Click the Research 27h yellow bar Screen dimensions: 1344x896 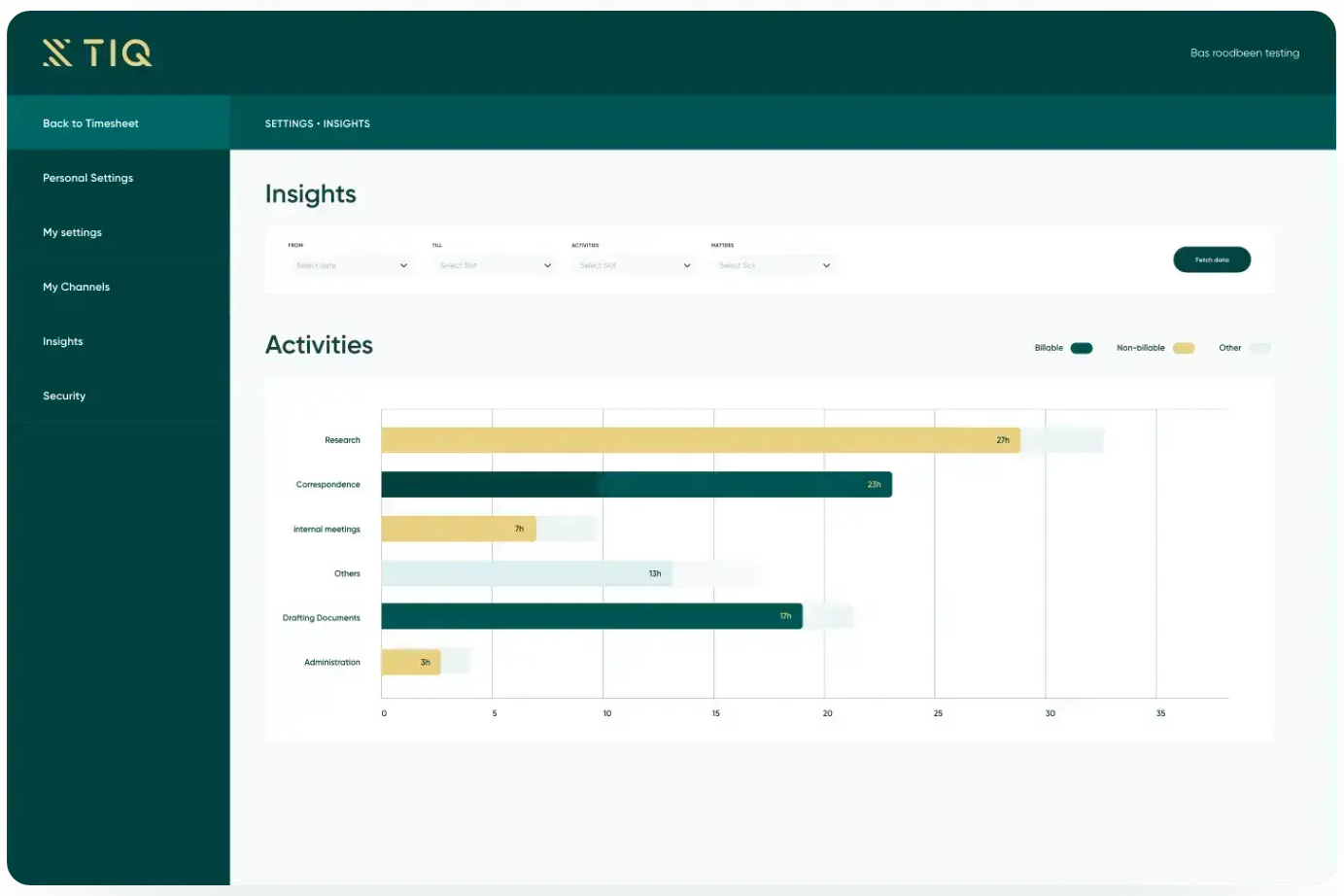[700, 440]
